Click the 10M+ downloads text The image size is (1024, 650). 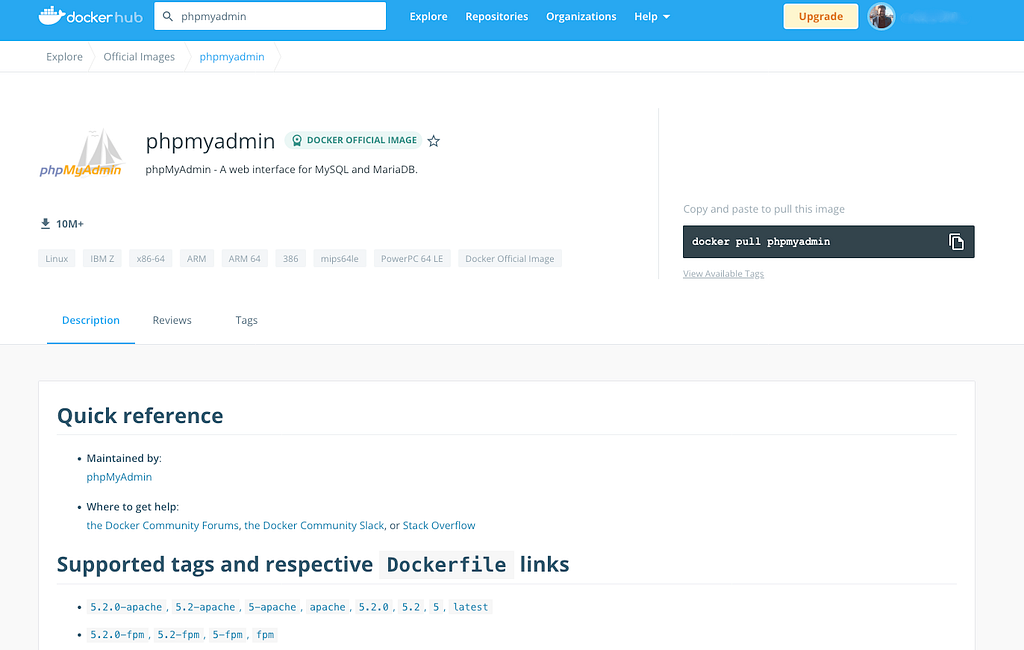[70, 224]
